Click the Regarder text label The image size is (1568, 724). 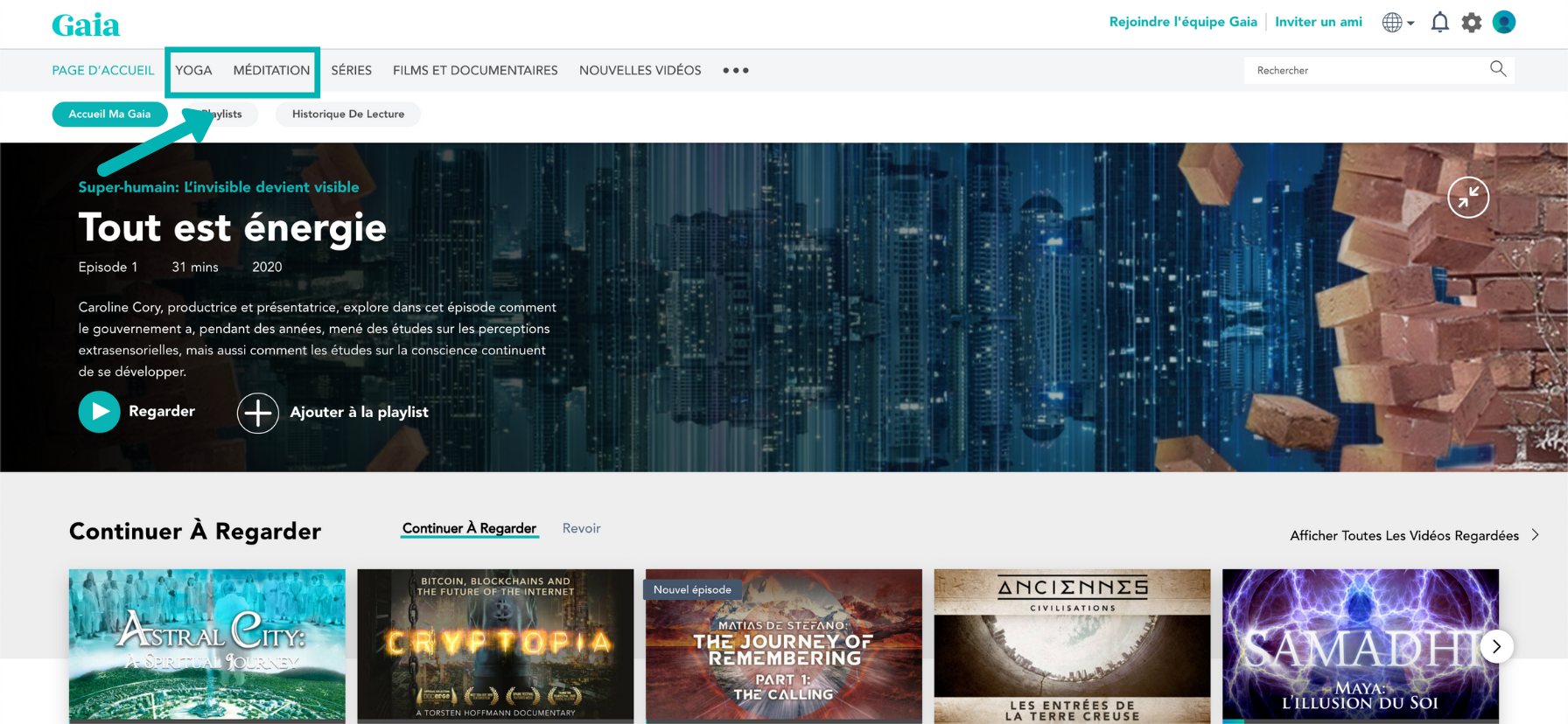[x=162, y=411]
